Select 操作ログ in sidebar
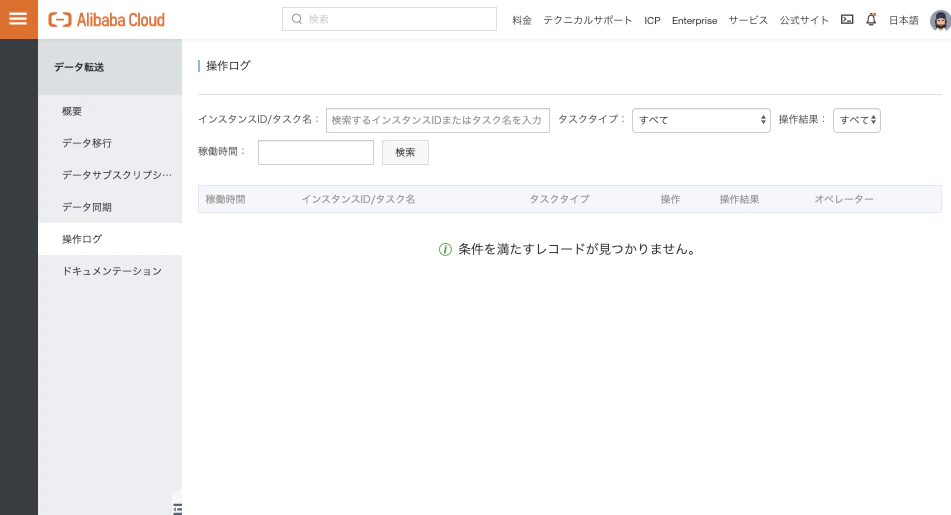This screenshot has width=951, height=515. click(110, 239)
